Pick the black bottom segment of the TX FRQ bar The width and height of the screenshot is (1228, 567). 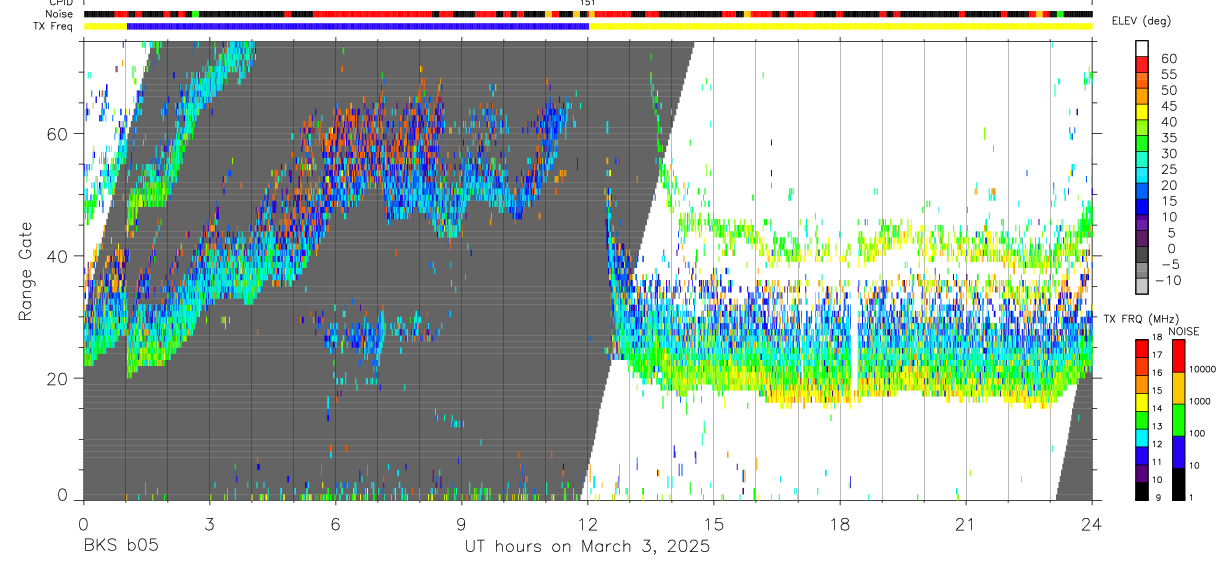pyautogui.click(x=1142, y=489)
